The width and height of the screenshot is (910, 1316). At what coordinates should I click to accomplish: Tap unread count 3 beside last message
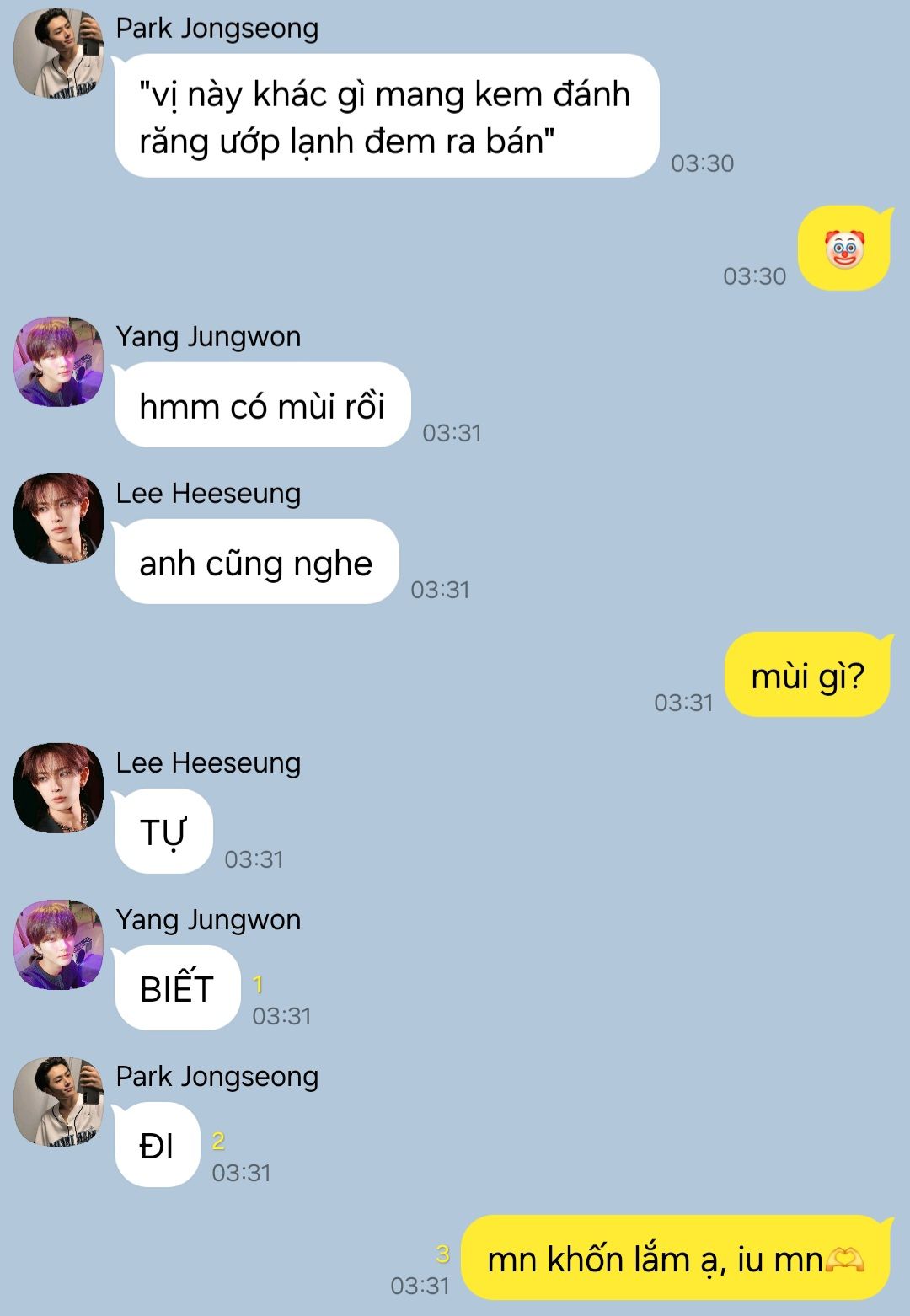pyautogui.click(x=442, y=1254)
